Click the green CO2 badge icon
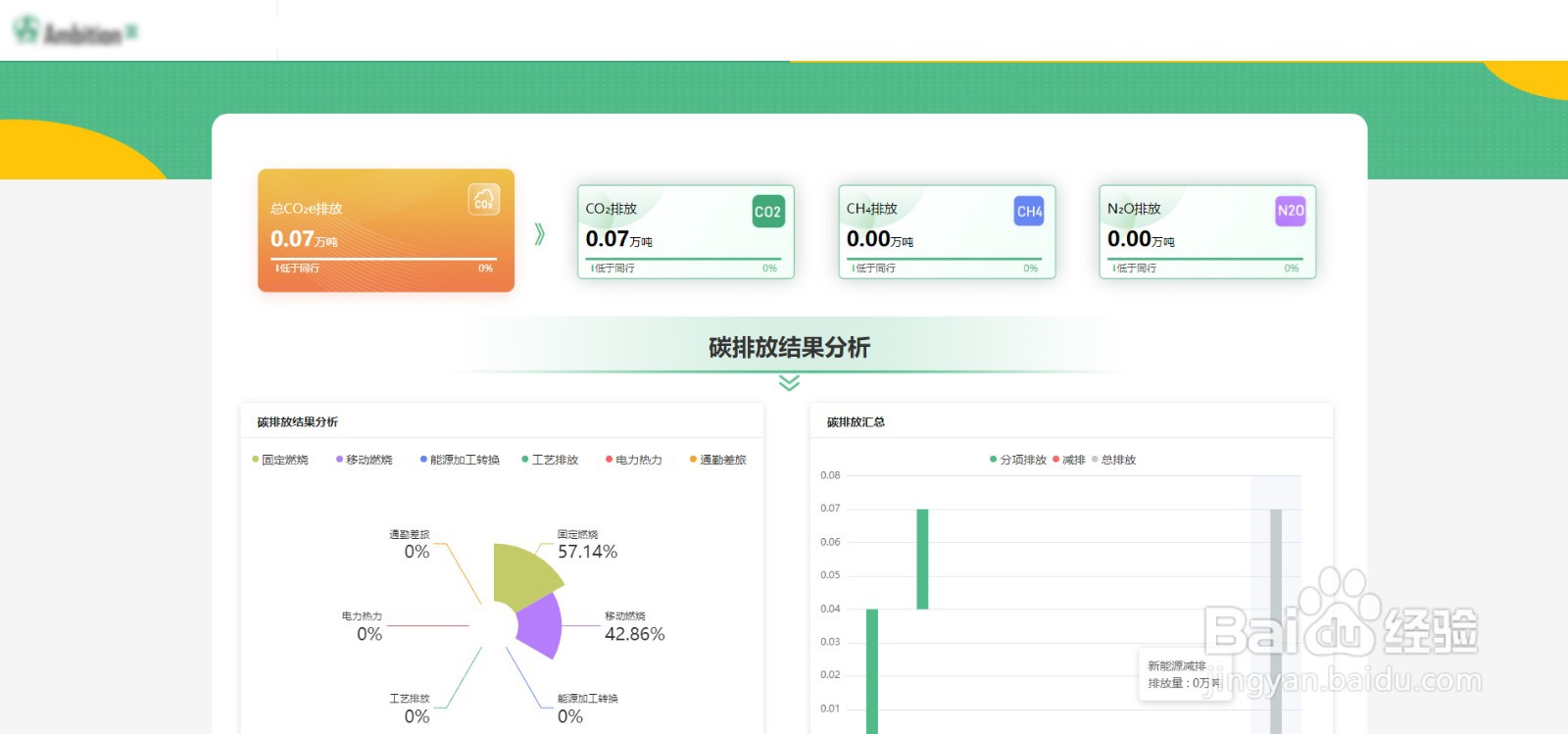Screen dimensions: 1568x734 (768, 211)
